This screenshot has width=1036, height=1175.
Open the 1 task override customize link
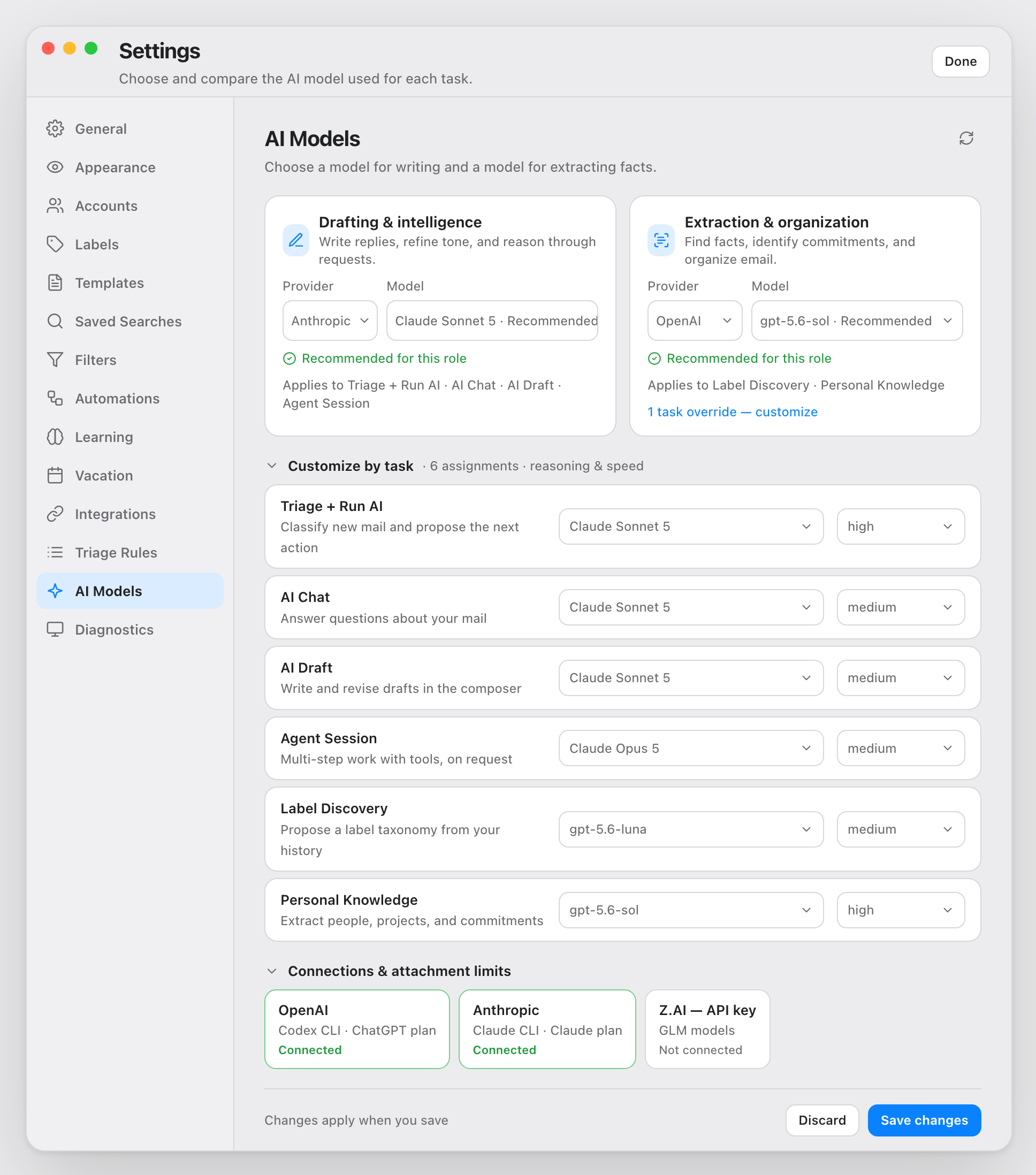[733, 411]
